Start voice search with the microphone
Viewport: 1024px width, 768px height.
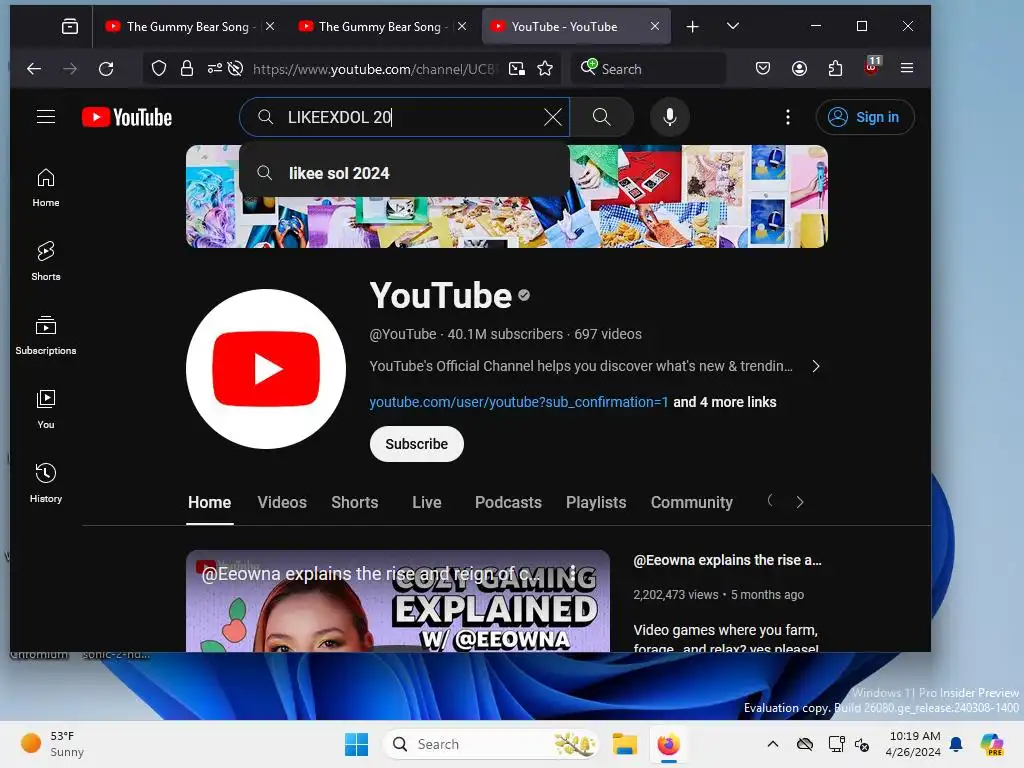tap(669, 117)
